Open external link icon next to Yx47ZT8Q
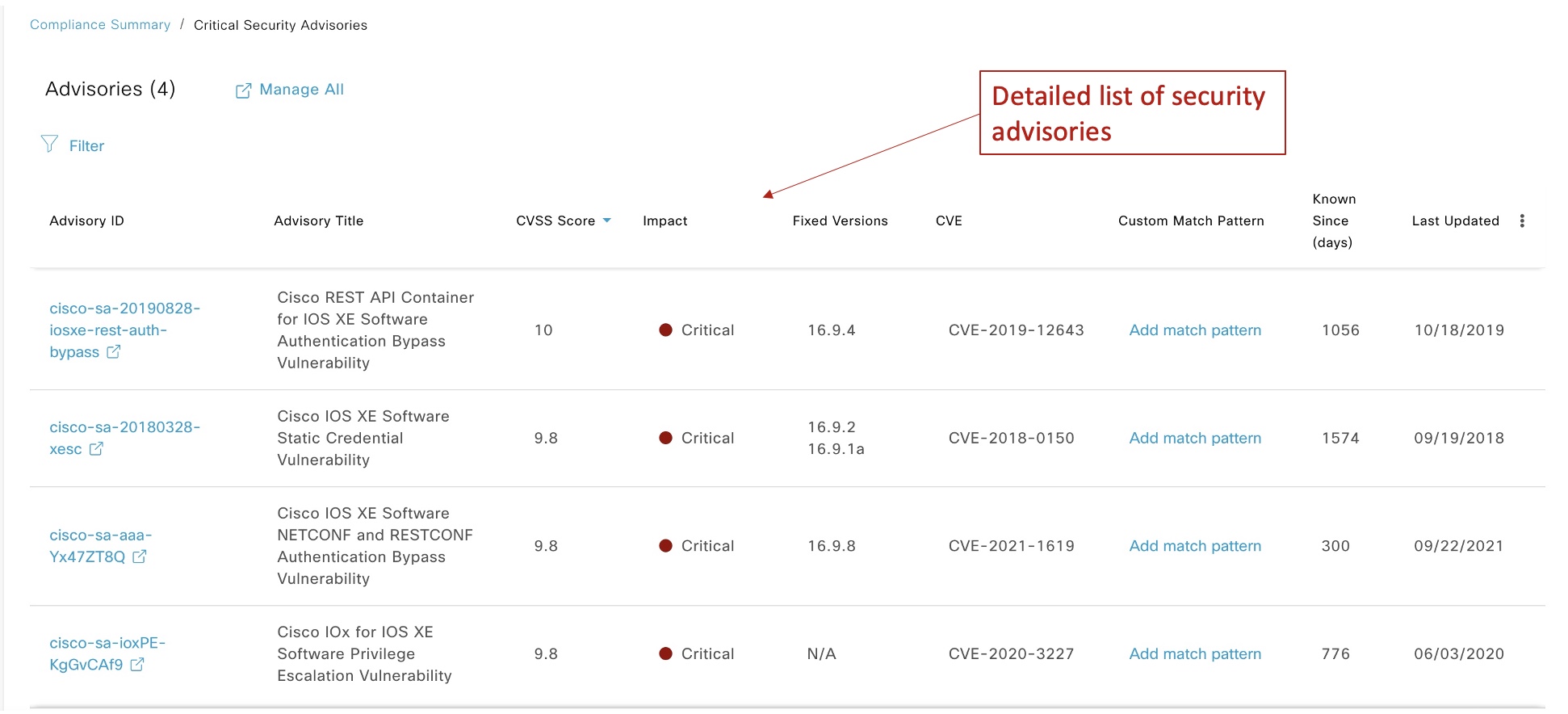 [140, 556]
